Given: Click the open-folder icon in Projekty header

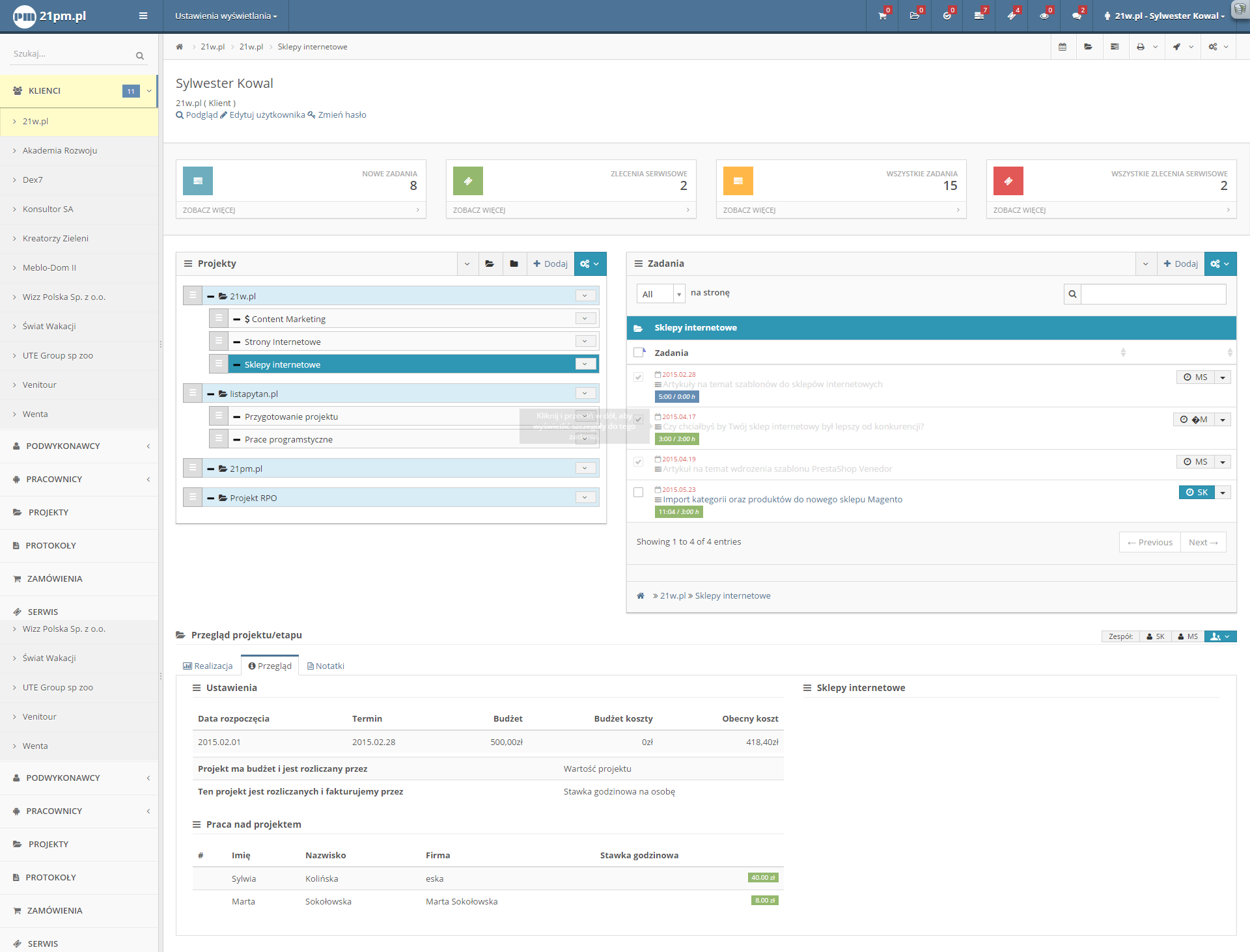Looking at the screenshot, I should [490, 264].
